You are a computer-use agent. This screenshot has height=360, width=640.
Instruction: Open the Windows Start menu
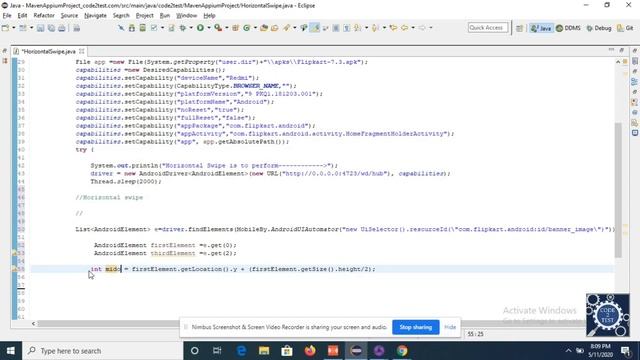tap(11, 351)
